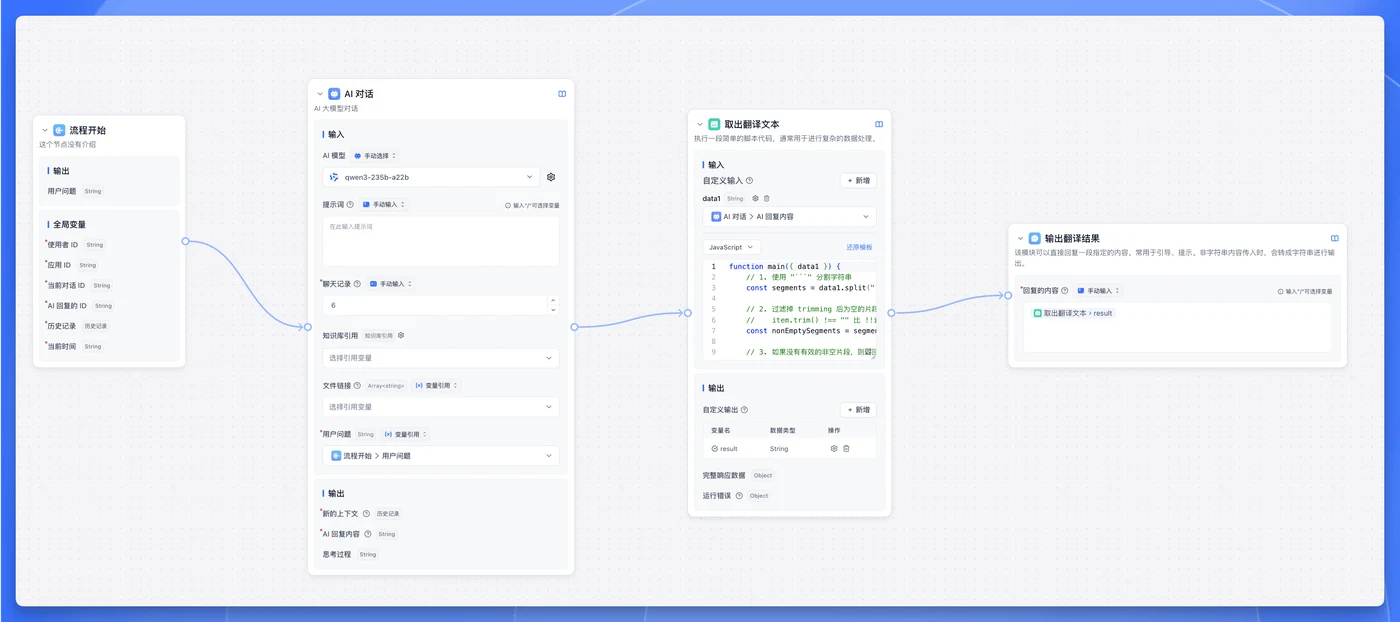Screen dimensions: 1400x622
Task: Open 回复的内容 手动输入 mode selector
Action: (1098, 291)
